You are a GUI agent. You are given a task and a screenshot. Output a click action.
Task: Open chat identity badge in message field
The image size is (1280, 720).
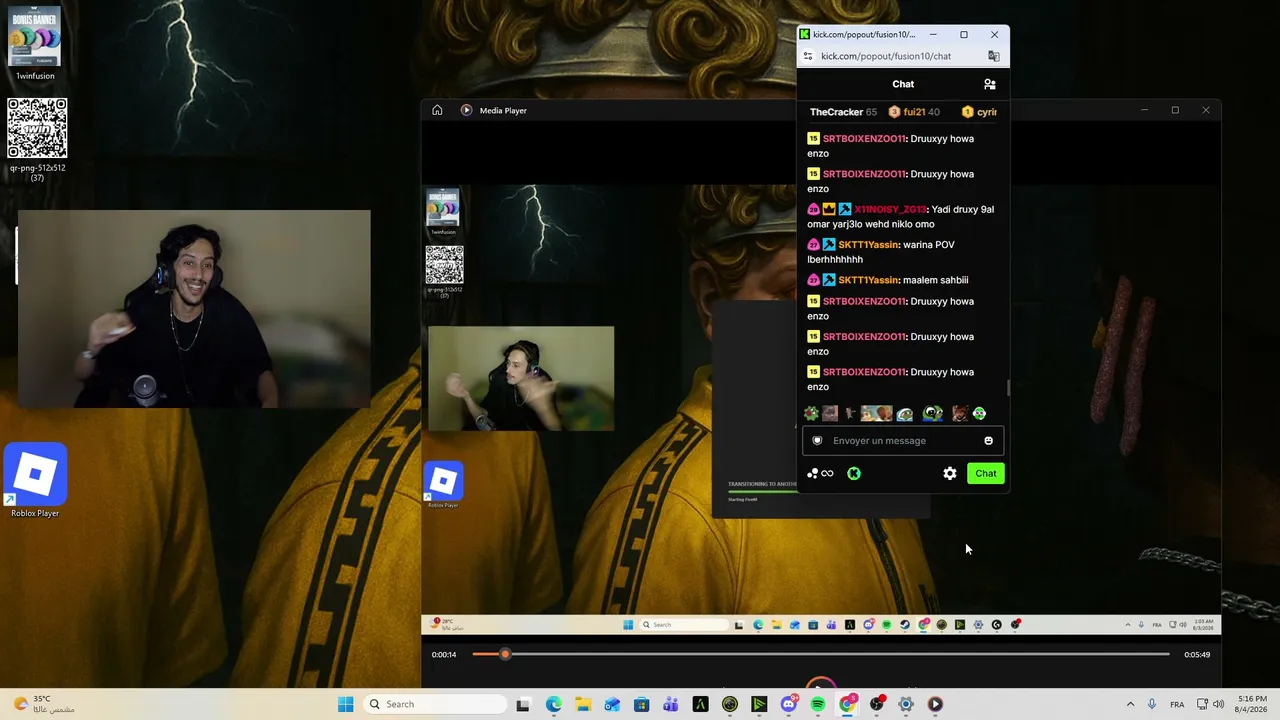click(817, 441)
